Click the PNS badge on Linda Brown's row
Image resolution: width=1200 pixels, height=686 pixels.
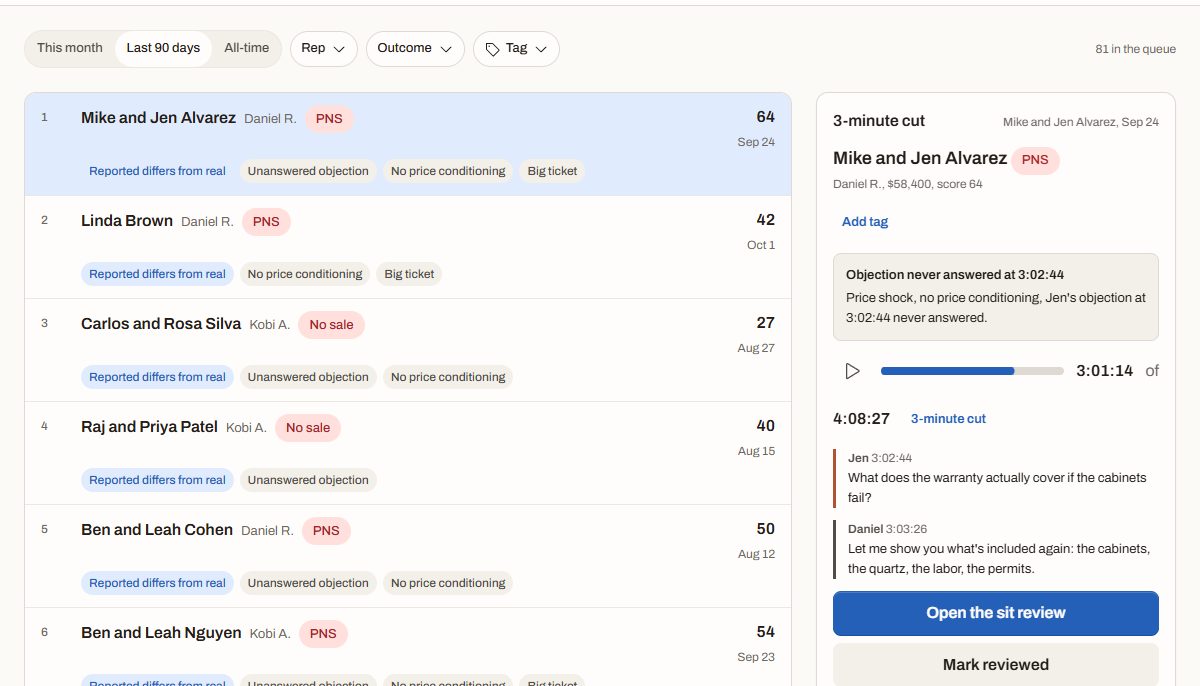coord(266,222)
